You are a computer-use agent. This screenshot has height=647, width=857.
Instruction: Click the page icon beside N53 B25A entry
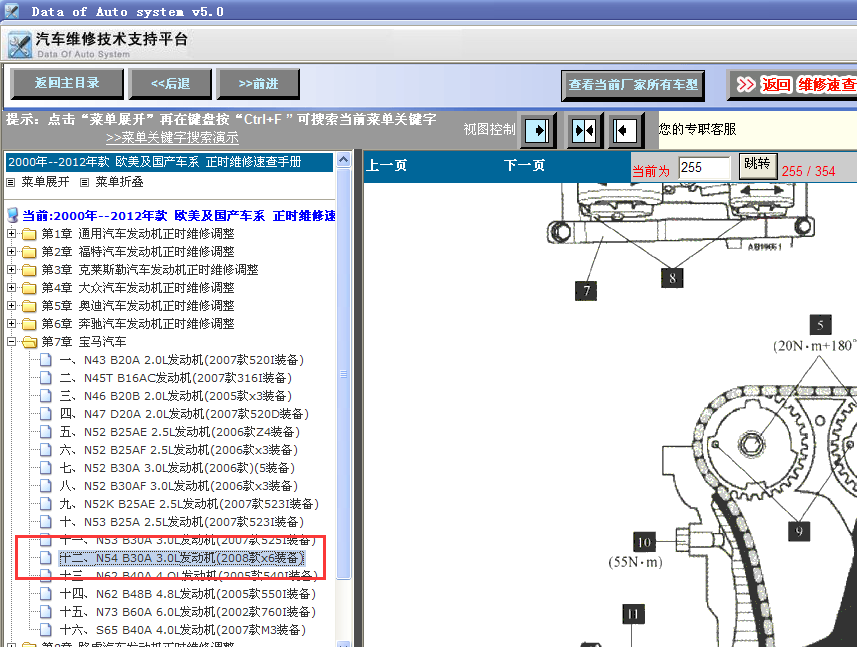(46, 522)
